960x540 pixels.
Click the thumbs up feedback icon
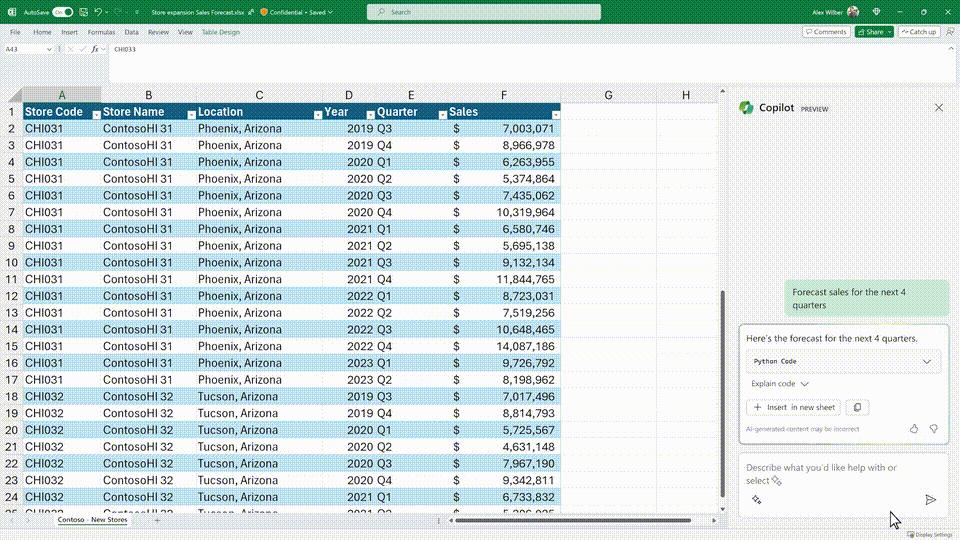coord(914,429)
